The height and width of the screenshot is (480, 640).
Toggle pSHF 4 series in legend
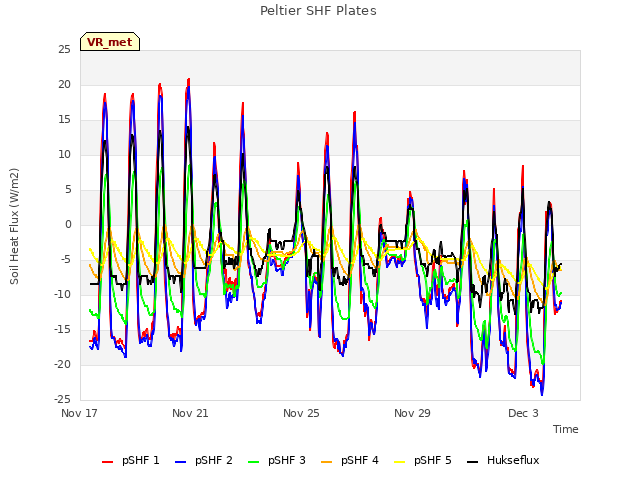coord(350,460)
